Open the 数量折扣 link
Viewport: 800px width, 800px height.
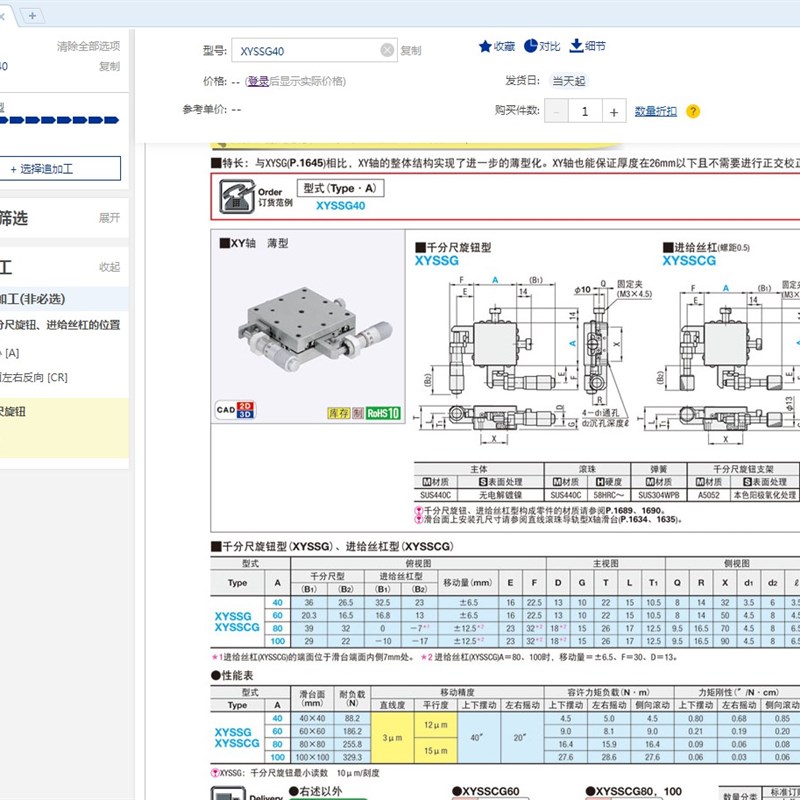(656, 111)
